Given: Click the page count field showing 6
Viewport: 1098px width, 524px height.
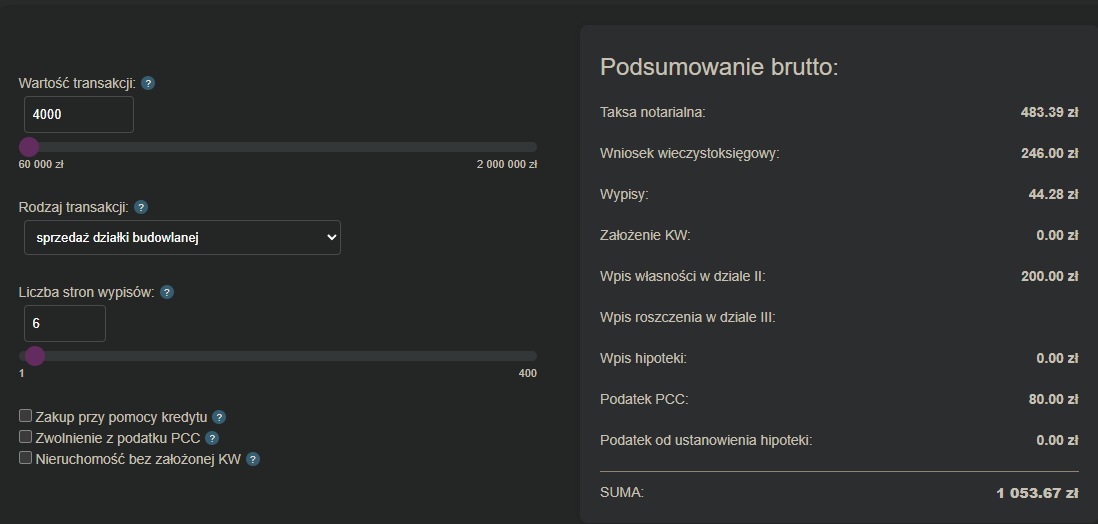Looking at the screenshot, I should [x=64, y=324].
